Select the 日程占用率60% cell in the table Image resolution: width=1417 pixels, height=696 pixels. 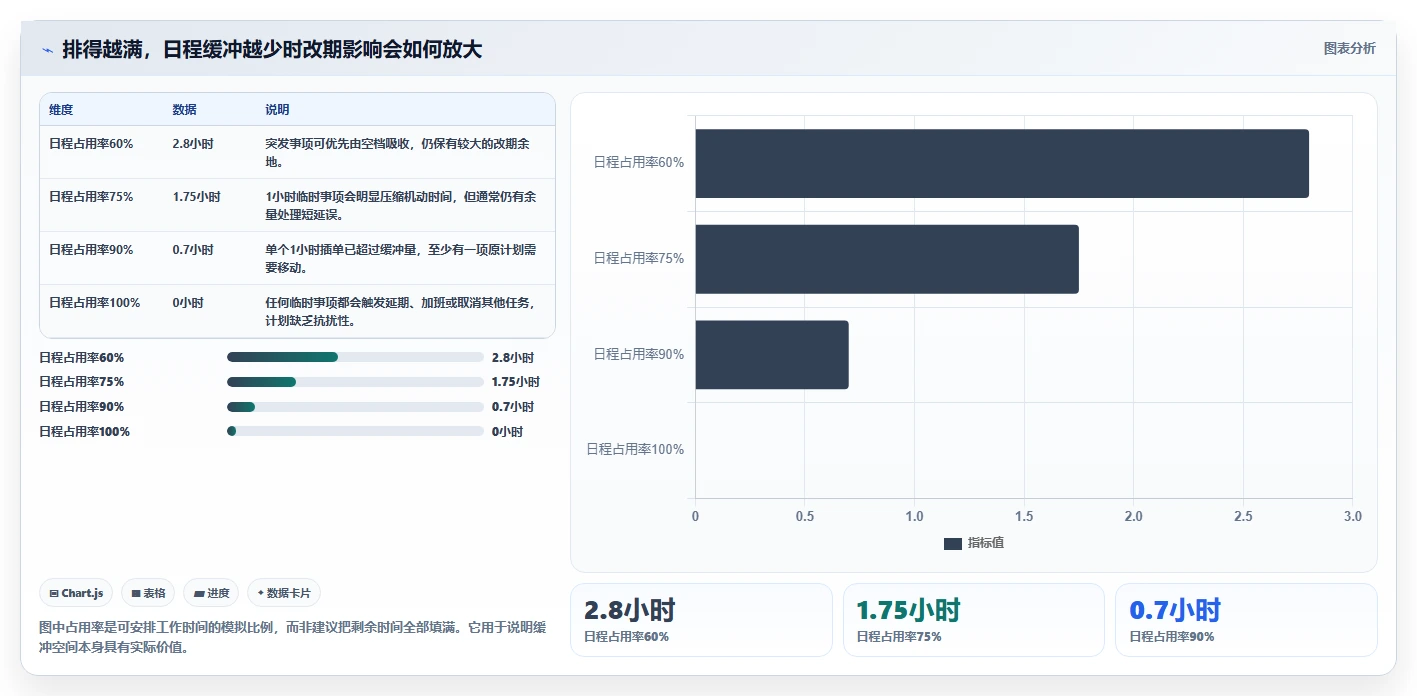pos(91,144)
